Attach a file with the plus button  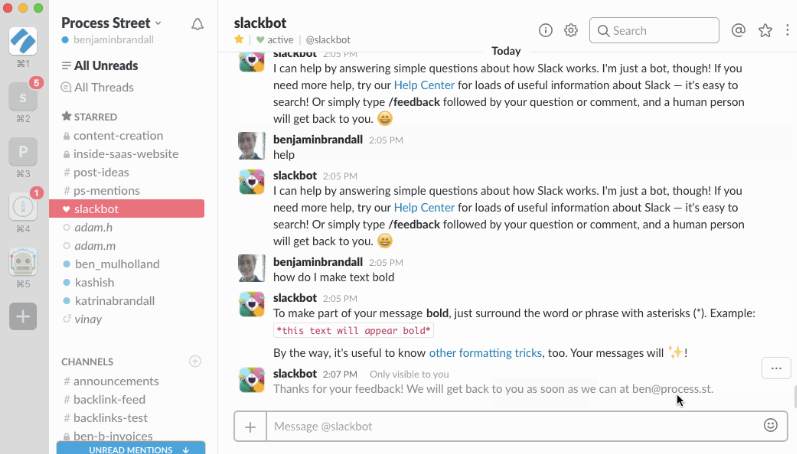pyautogui.click(x=250, y=427)
